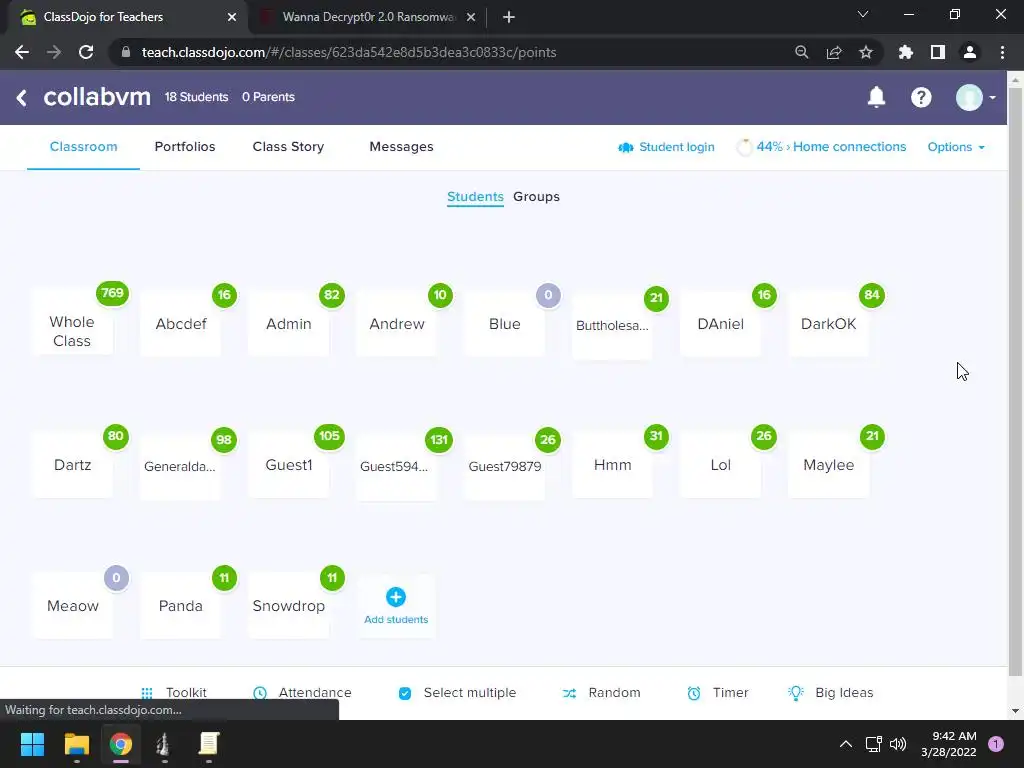Switch to Messages tab
This screenshot has height=768, width=1024.
[401, 147]
